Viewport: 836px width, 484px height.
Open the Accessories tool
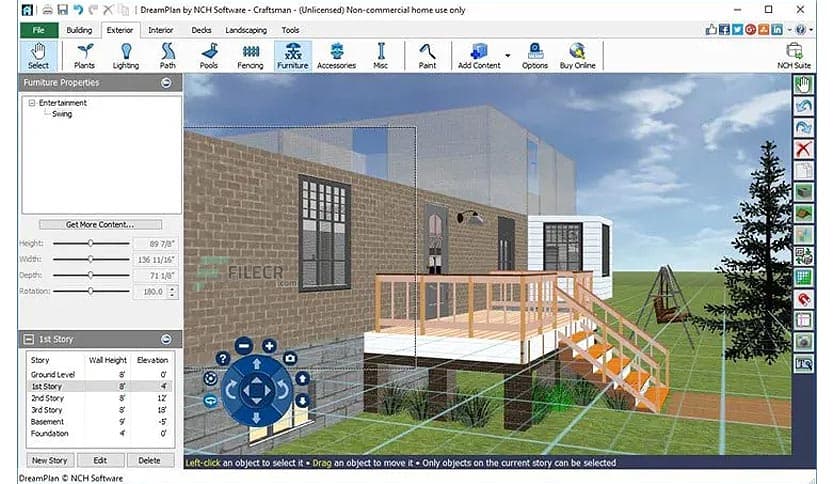[x=336, y=56]
